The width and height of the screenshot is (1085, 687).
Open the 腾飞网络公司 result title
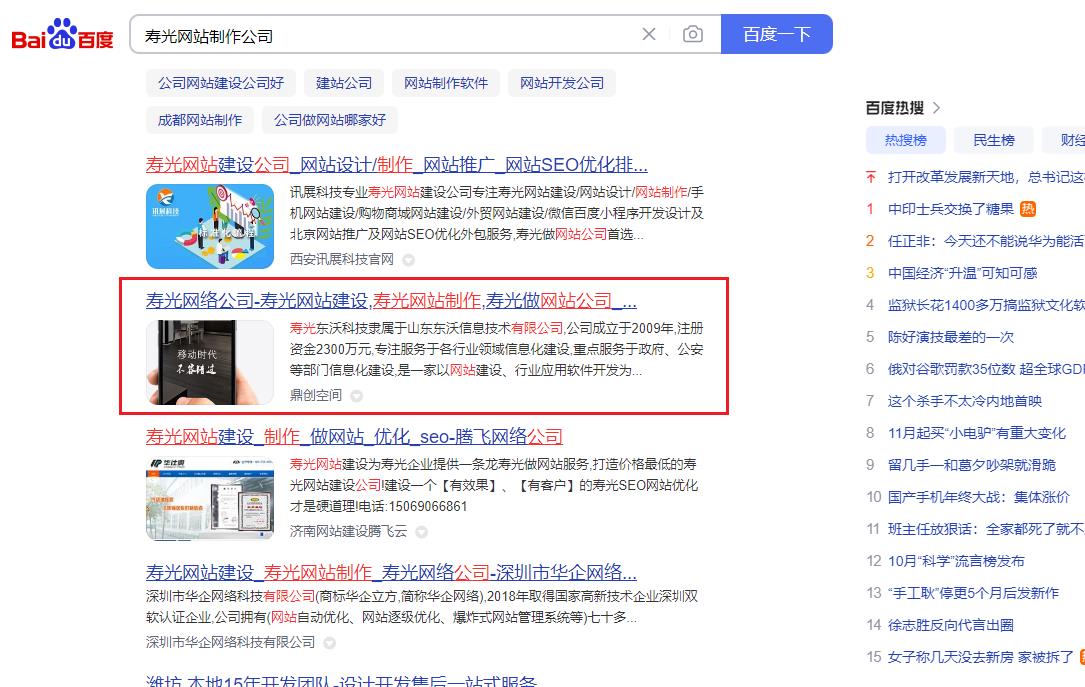pyautogui.click(x=354, y=437)
